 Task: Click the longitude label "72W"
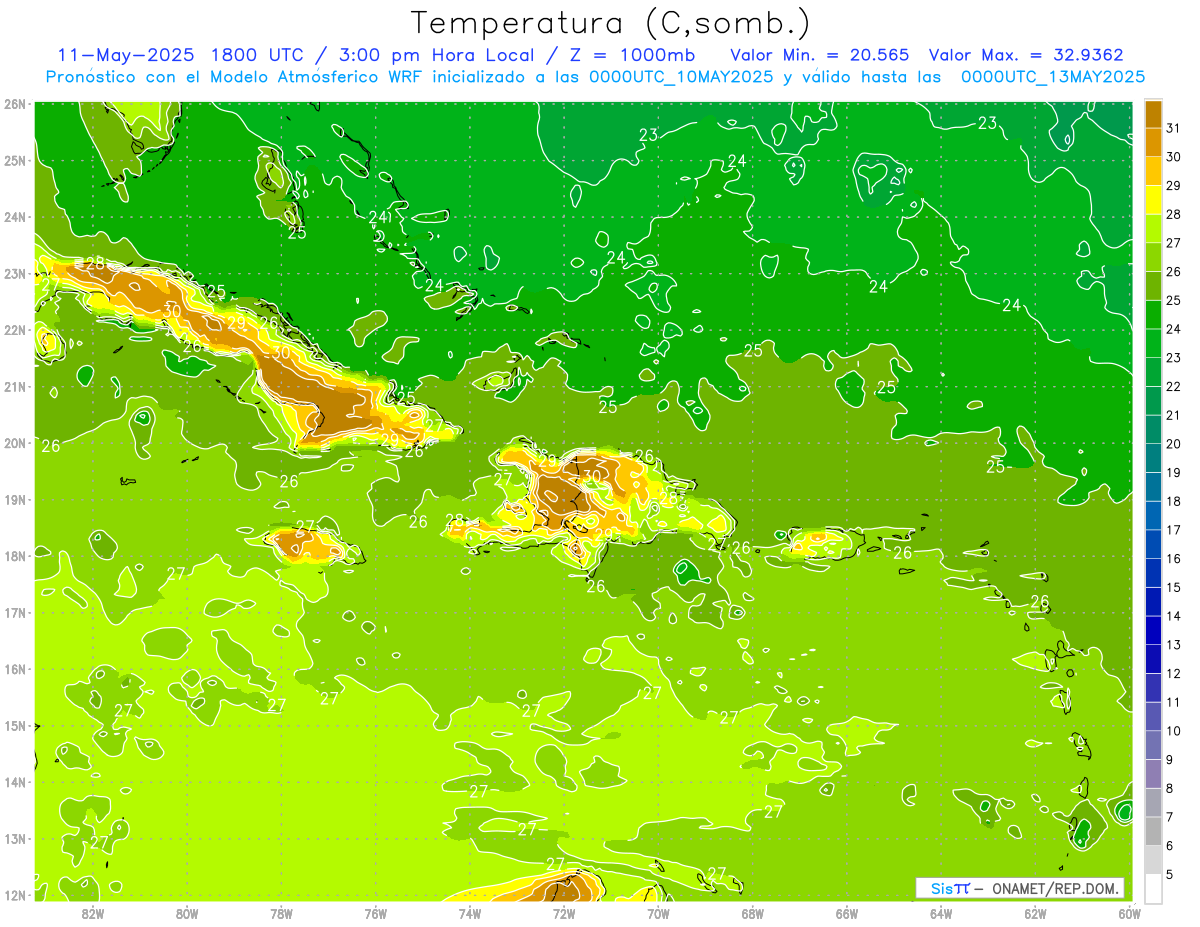pyautogui.click(x=564, y=913)
